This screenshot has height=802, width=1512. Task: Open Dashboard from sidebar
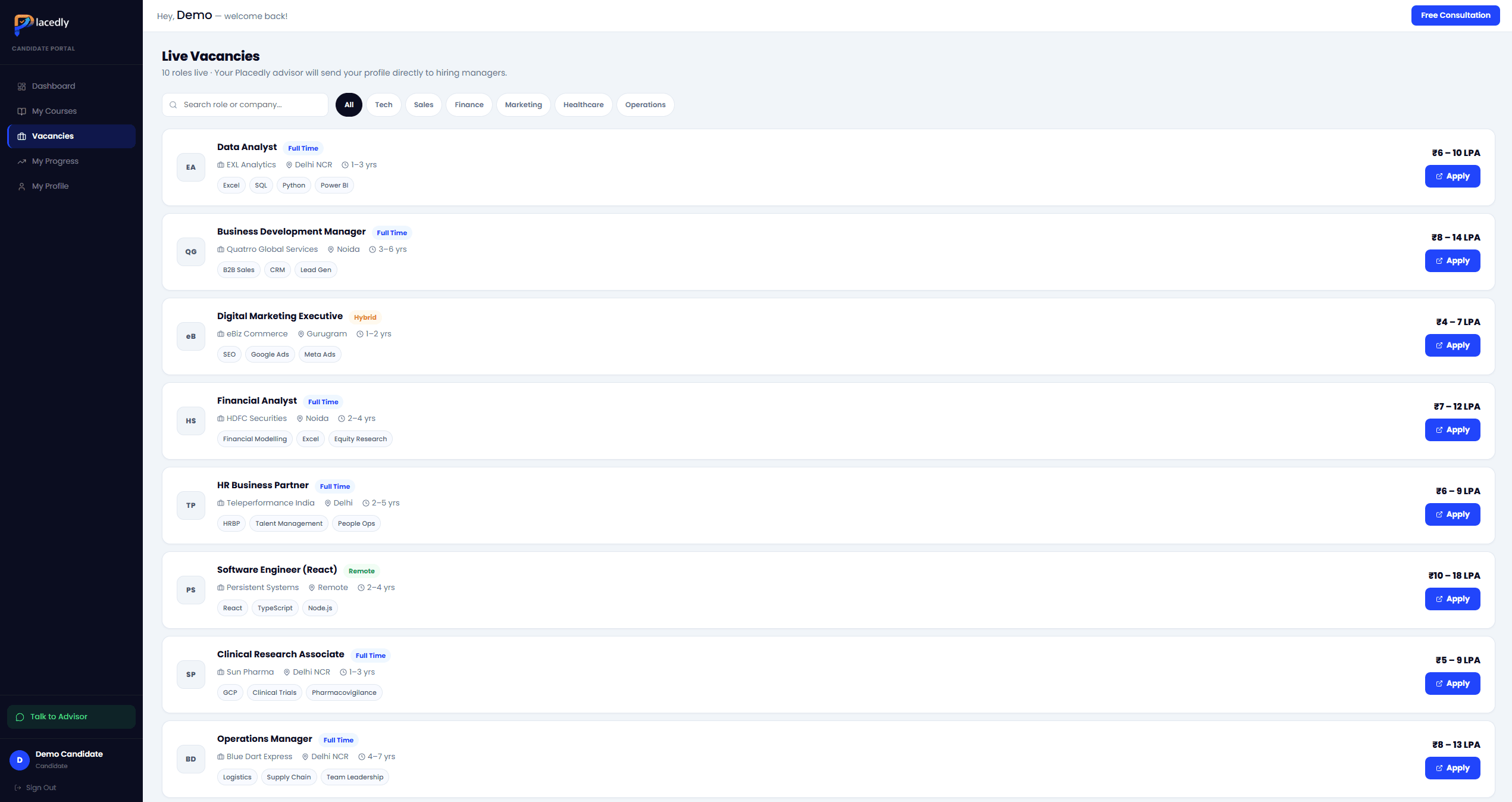[x=71, y=86]
